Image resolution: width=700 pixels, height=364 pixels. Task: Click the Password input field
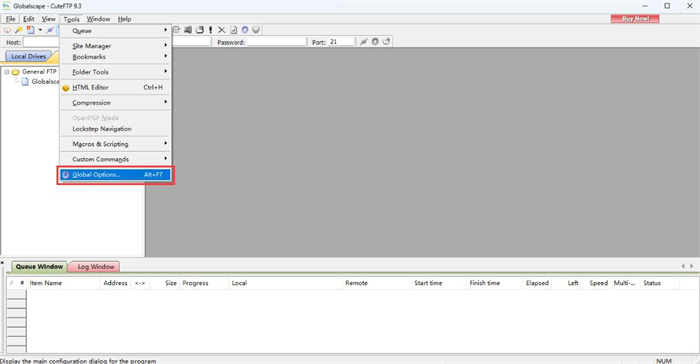(276, 42)
